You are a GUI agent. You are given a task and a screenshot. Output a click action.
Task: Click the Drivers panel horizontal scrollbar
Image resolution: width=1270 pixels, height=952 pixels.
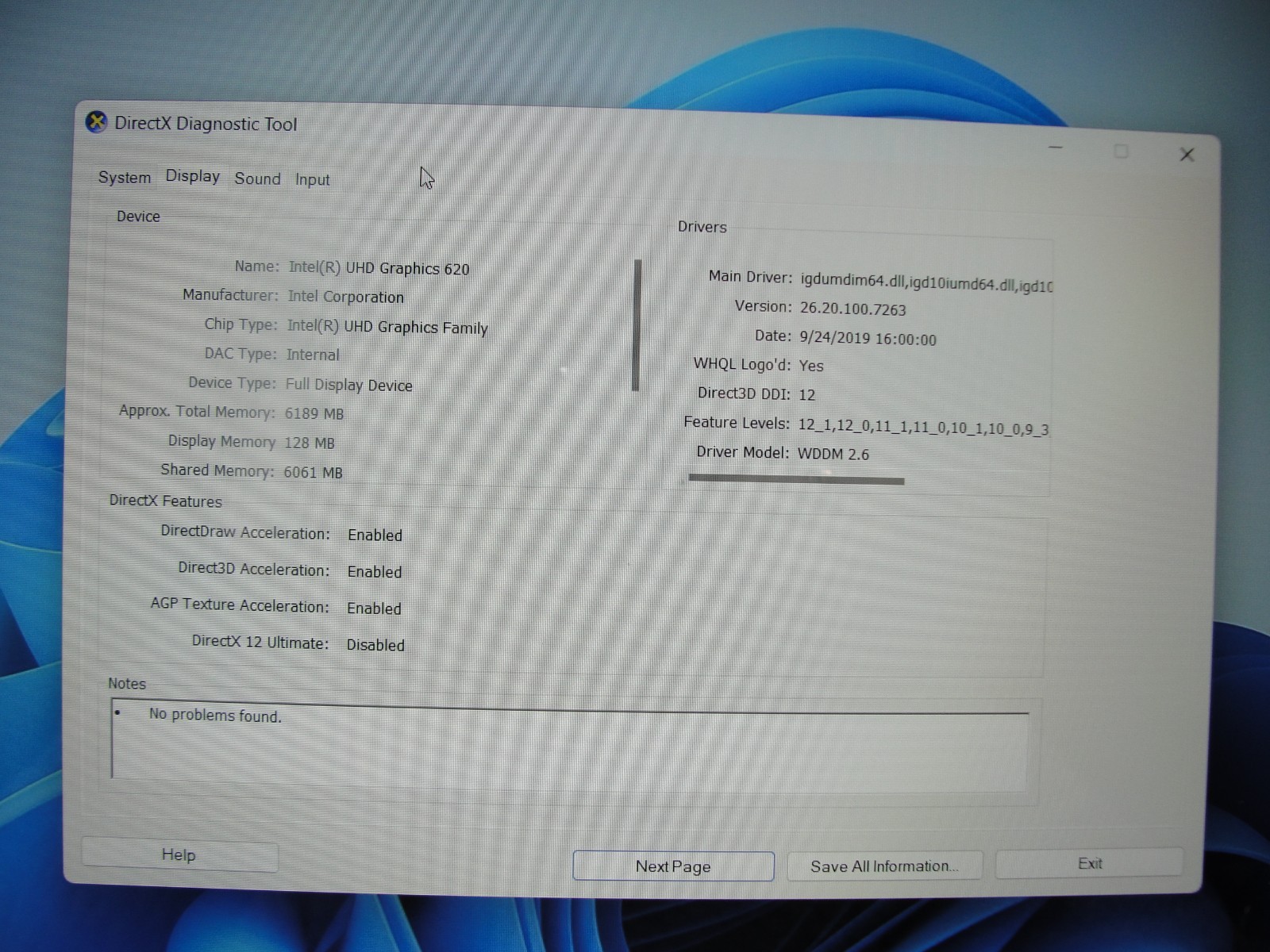click(796, 479)
